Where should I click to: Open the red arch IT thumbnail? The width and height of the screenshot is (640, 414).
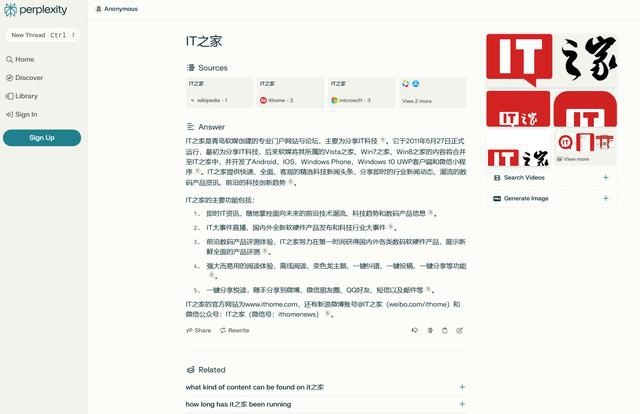(x=585, y=109)
